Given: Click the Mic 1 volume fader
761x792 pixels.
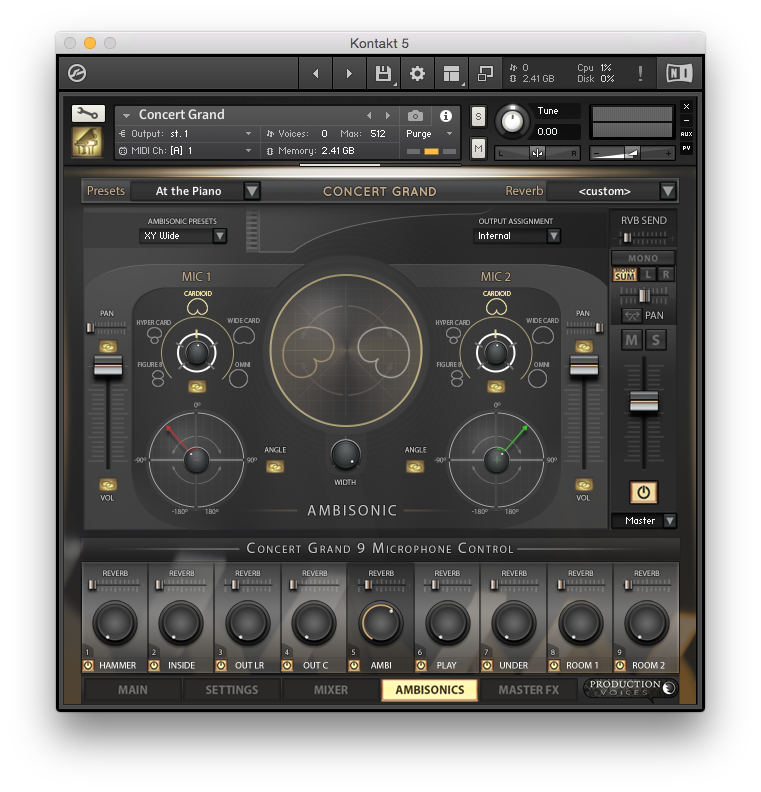Looking at the screenshot, I should click(108, 366).
